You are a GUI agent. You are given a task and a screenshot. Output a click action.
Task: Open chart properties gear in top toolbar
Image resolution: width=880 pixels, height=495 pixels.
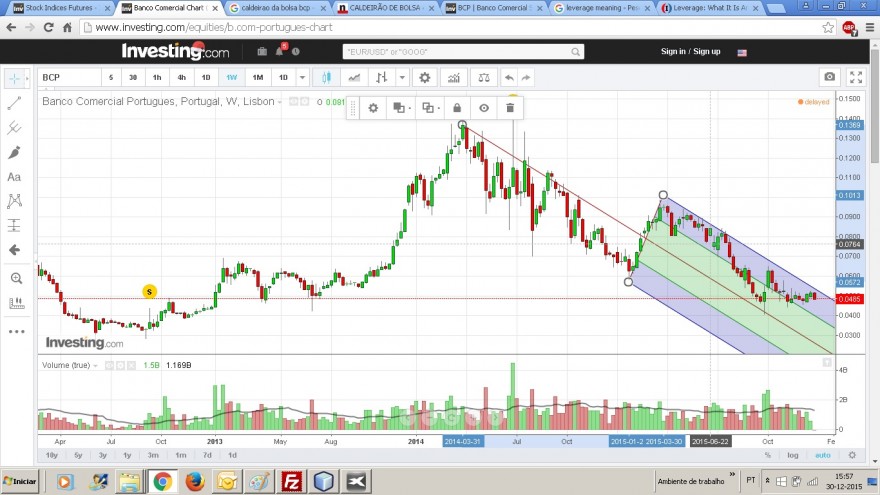pos(425,77)
